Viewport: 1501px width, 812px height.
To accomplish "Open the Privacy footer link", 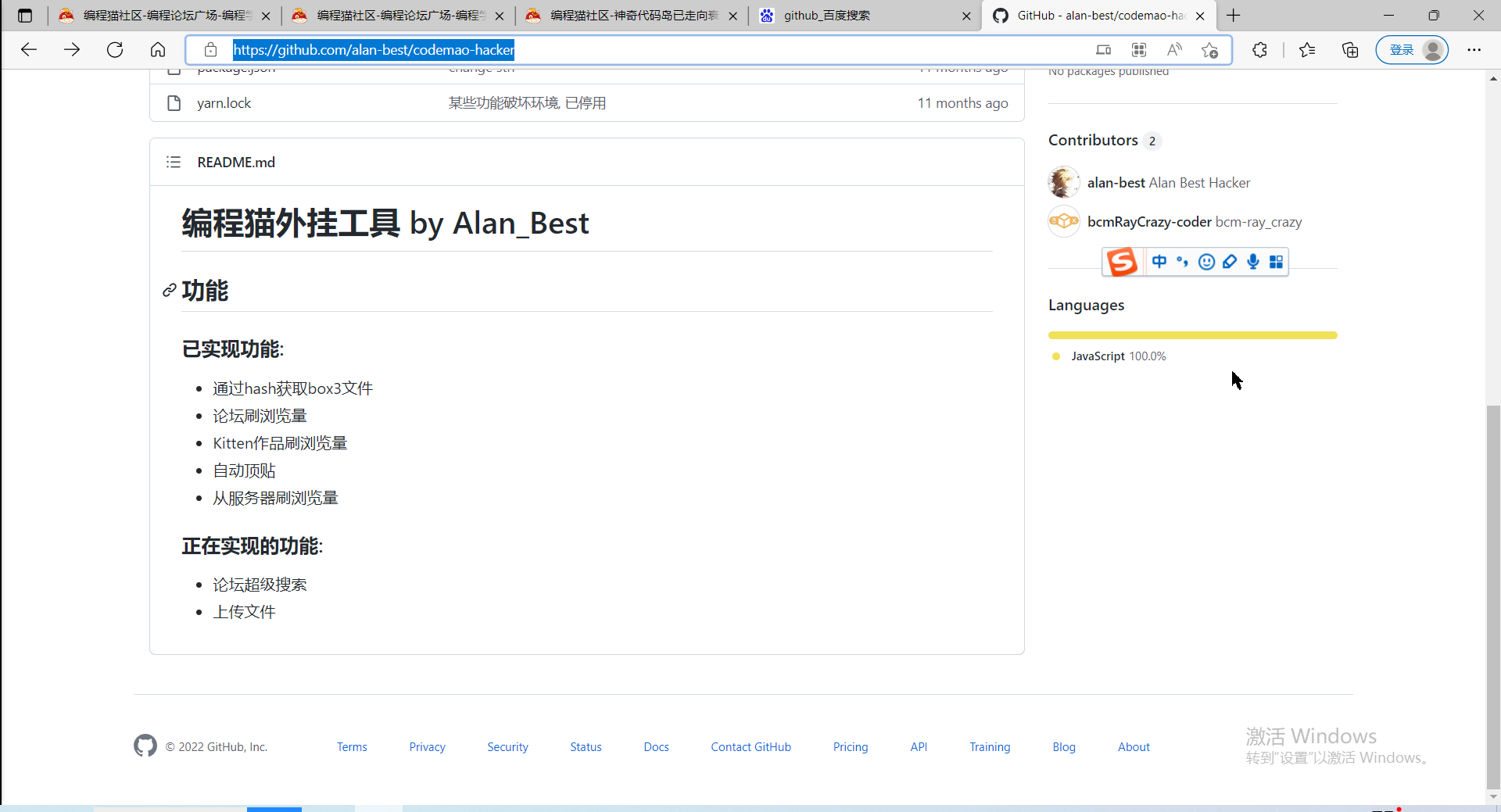I will (428, 747).
